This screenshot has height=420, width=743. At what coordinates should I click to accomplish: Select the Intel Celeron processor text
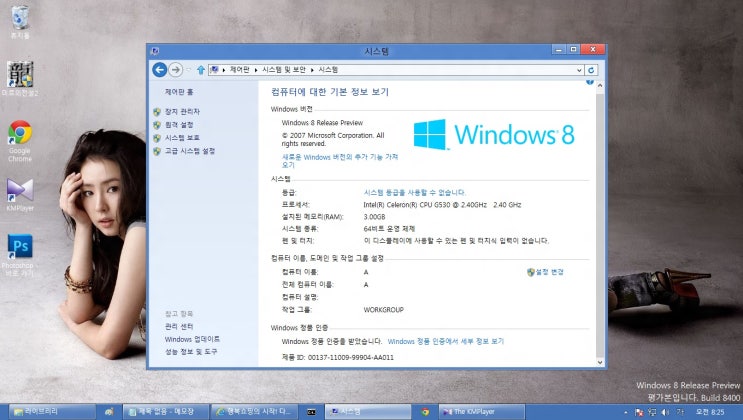[442, 205]
